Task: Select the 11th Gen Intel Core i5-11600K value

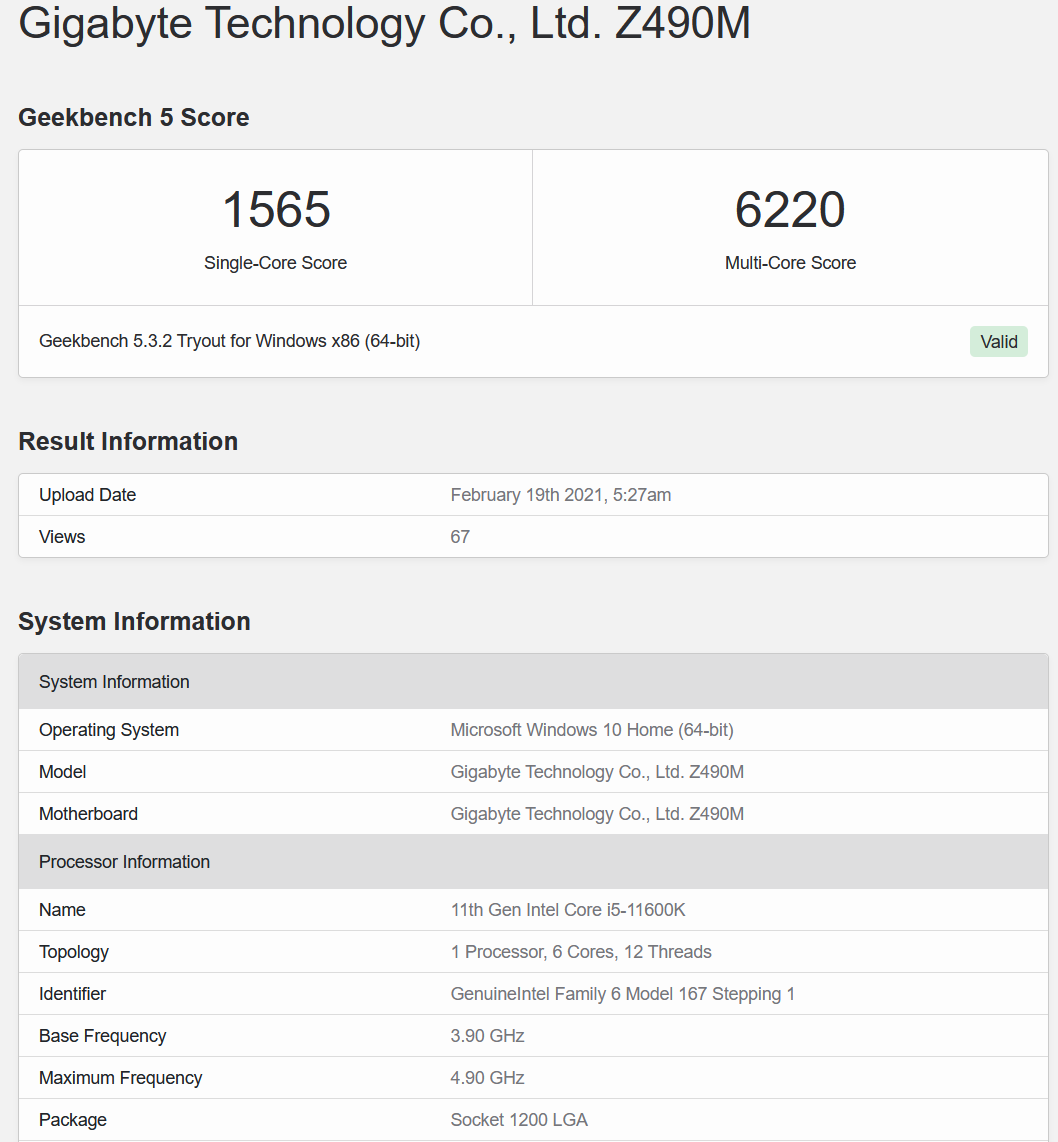Action: point(568,910)
